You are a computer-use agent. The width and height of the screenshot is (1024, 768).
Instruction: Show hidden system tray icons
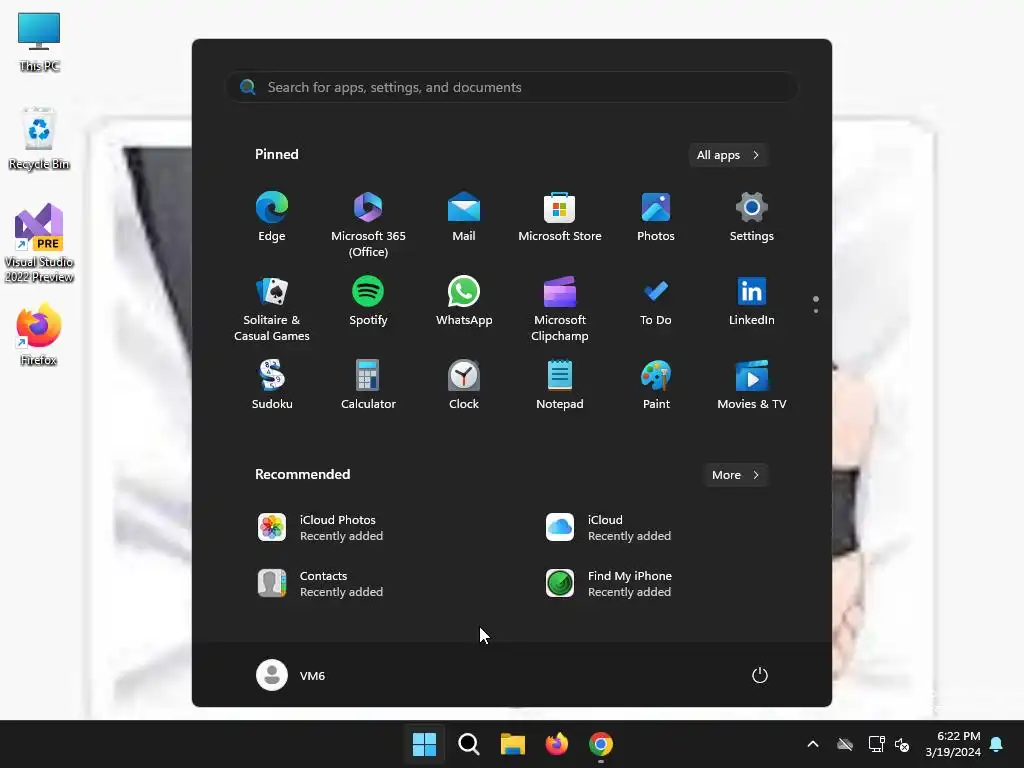[813, 744]
